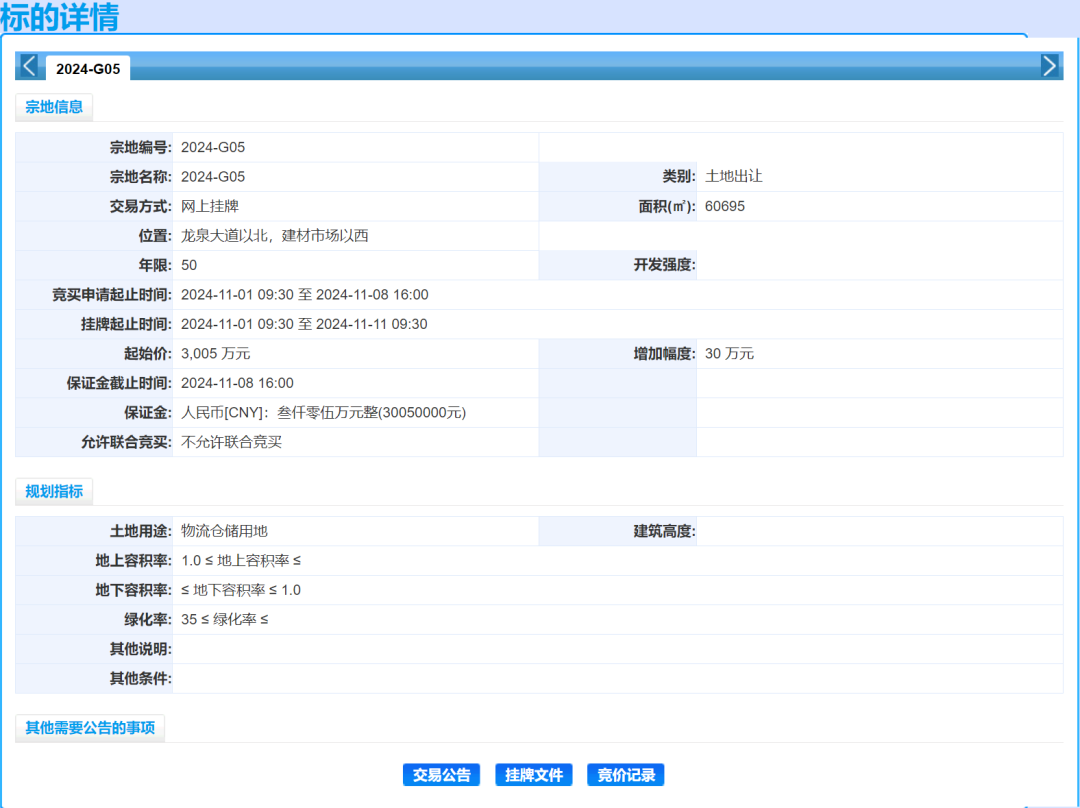Click the 竞买申请起止时间 date range value
The image size is (1080, 808).
pyautogui.click(x=304, y=295)
